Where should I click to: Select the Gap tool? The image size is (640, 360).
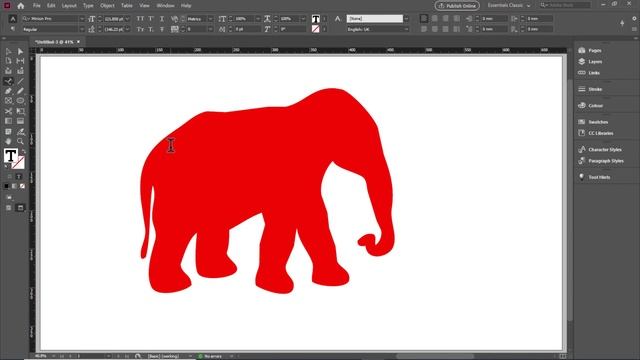coord(20,61)
